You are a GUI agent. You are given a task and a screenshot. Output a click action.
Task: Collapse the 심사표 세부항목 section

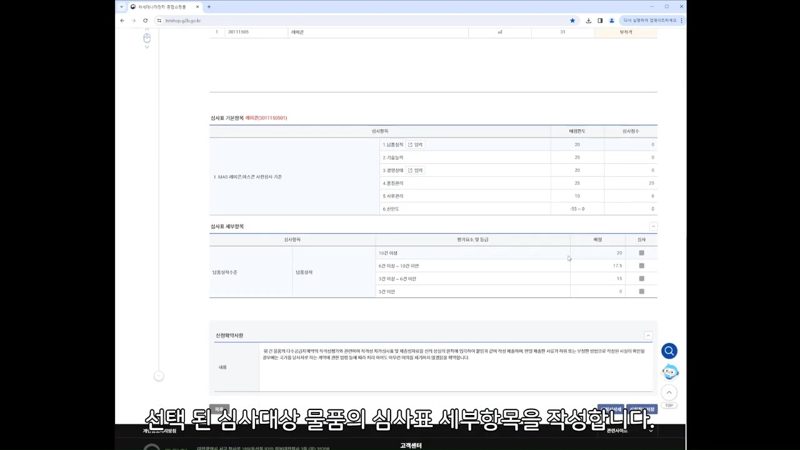pyautogui.click(x=653, y=227)
